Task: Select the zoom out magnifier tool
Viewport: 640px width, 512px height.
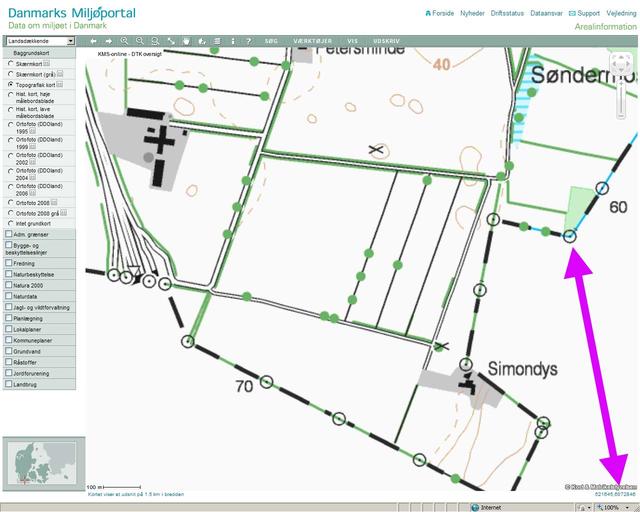Action: [141, 41]
